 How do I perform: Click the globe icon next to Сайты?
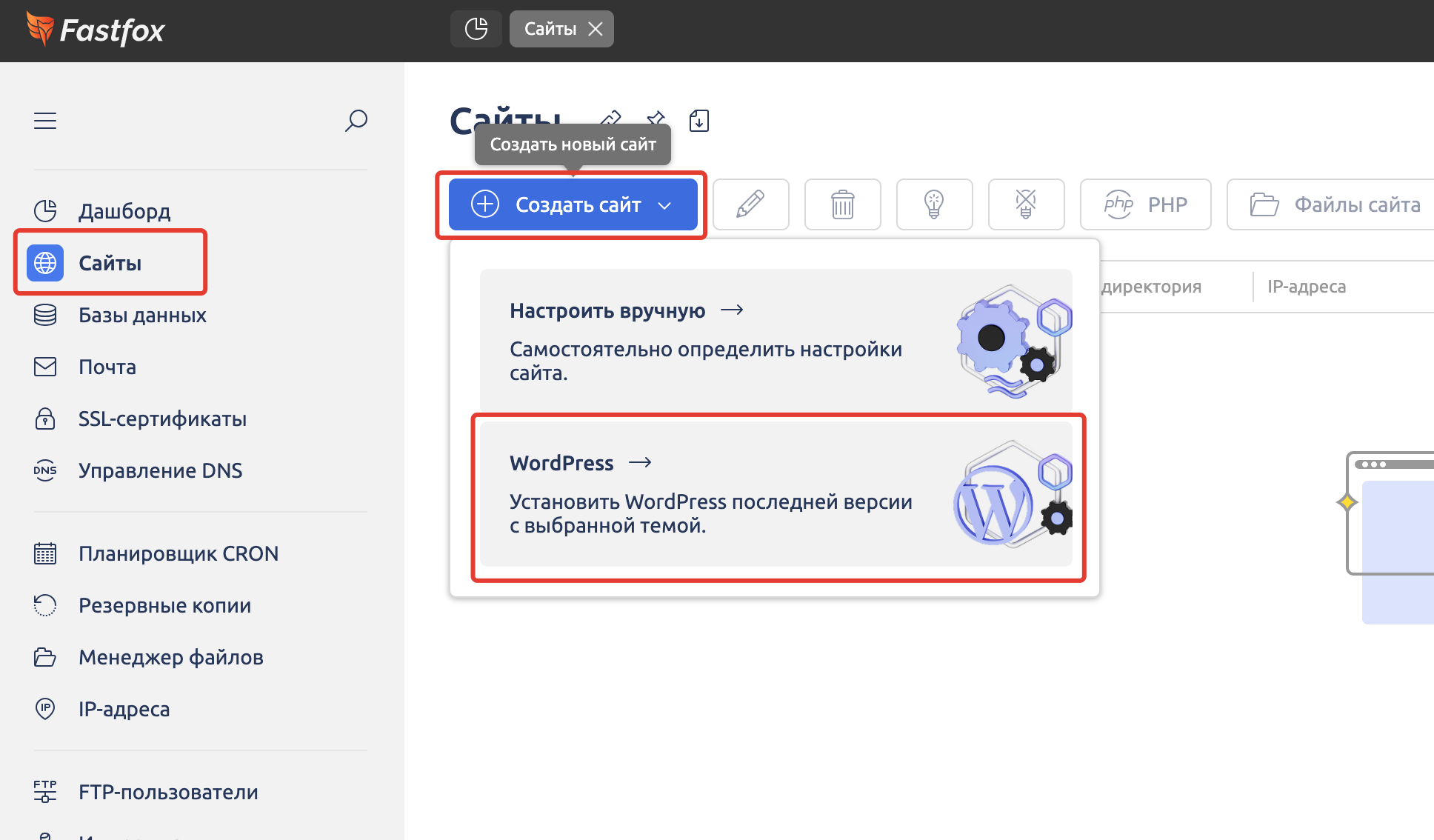point(45,263)
